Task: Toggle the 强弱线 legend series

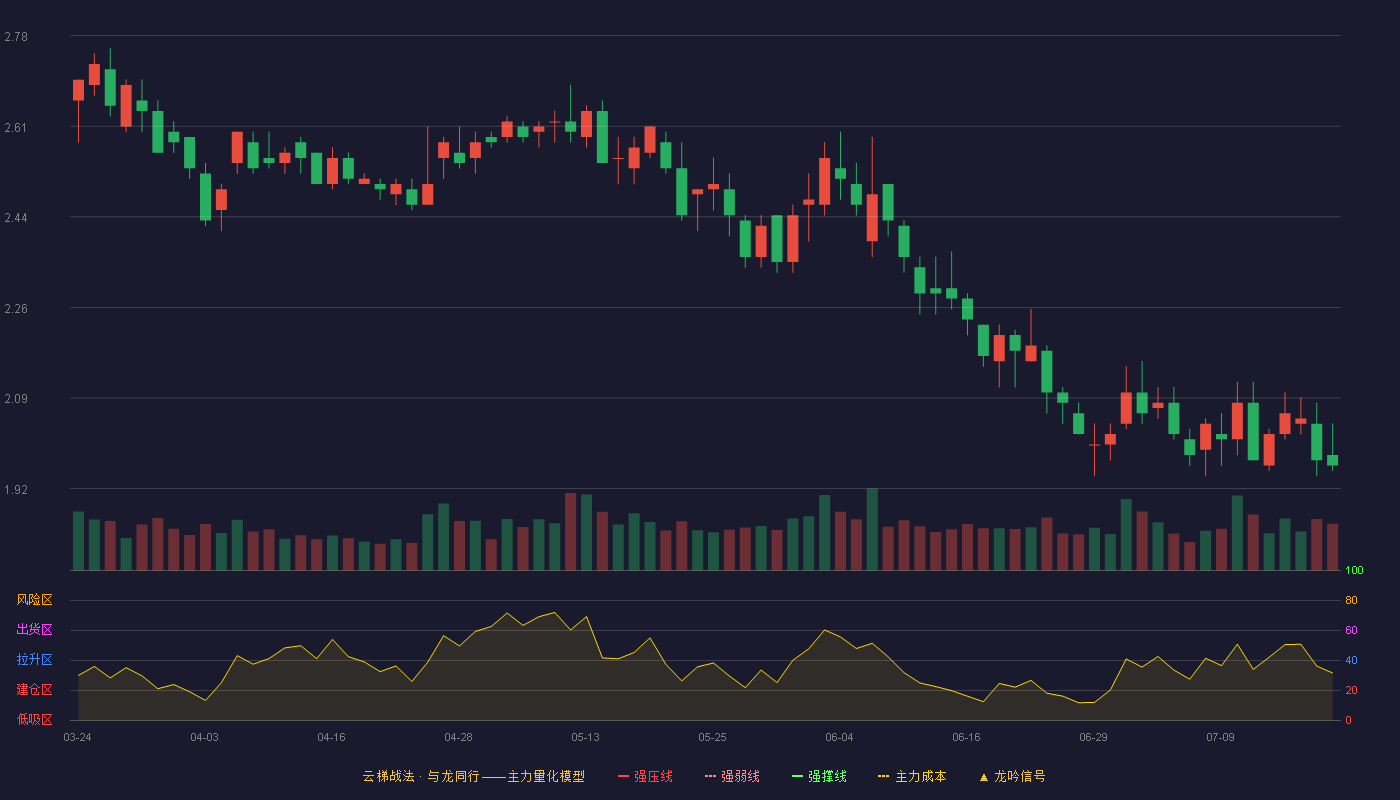Action: [732, 776]
